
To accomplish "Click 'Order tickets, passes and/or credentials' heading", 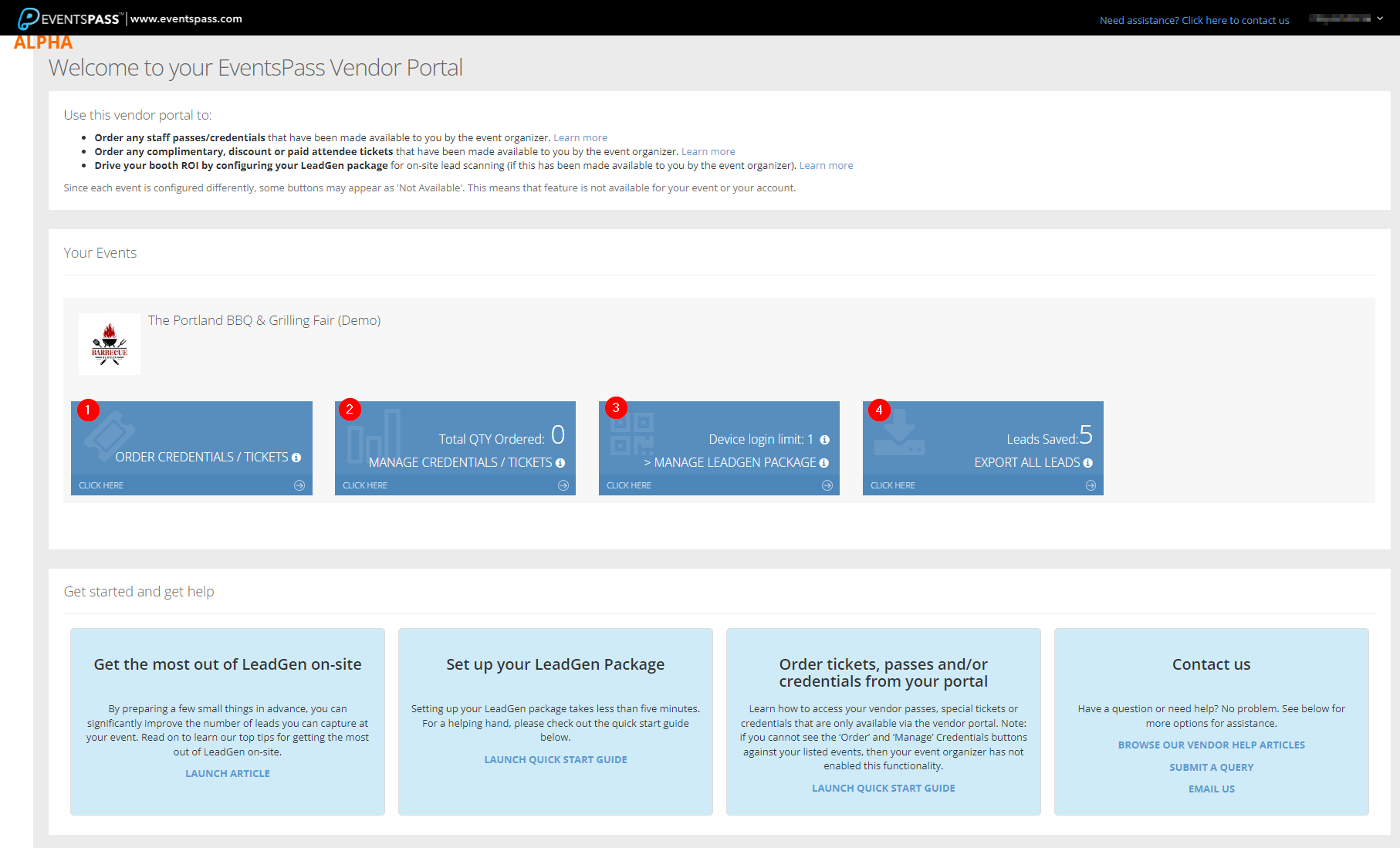I will click(884, 673).
